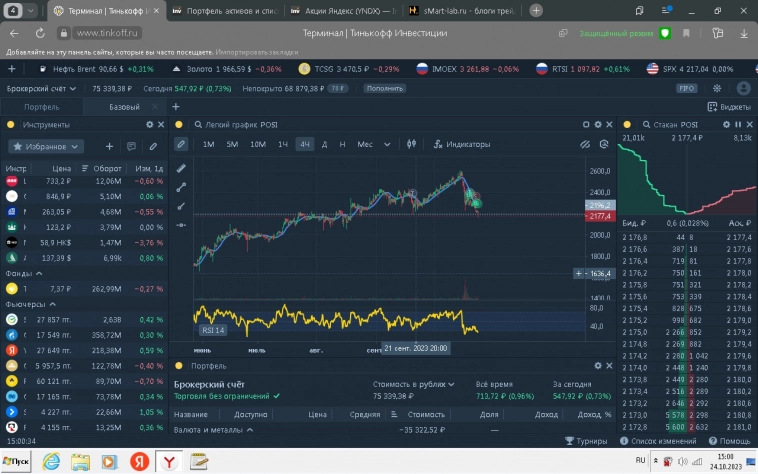Maximize the Легкий график POSI widget
This screenshot has height=474, width=758.
click(x=586, y=125)
